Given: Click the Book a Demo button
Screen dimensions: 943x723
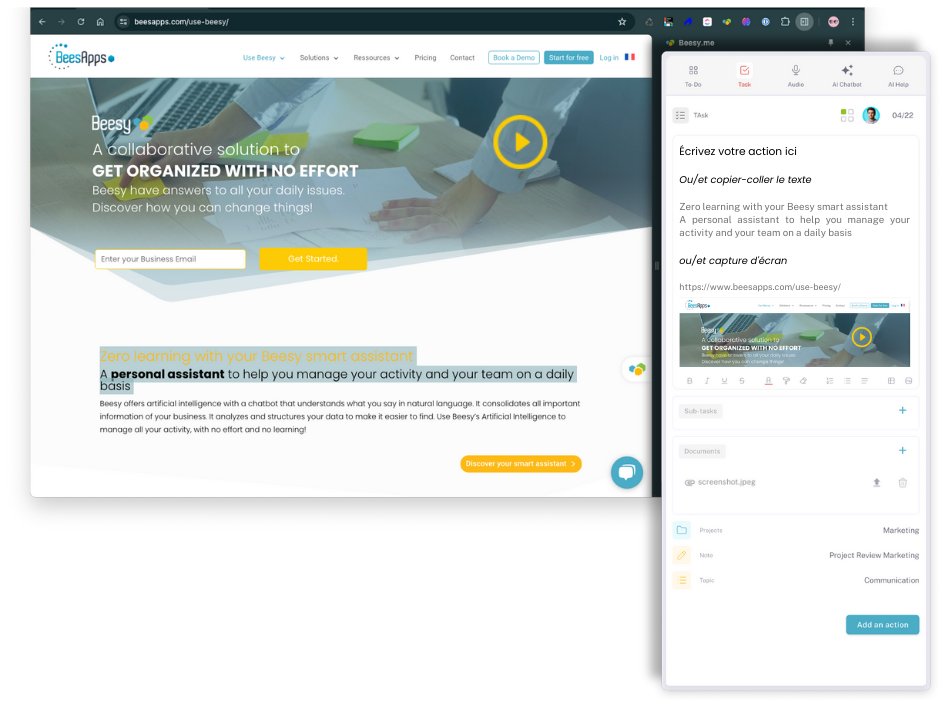Looking at the screenshot, I should click(514, 58).
